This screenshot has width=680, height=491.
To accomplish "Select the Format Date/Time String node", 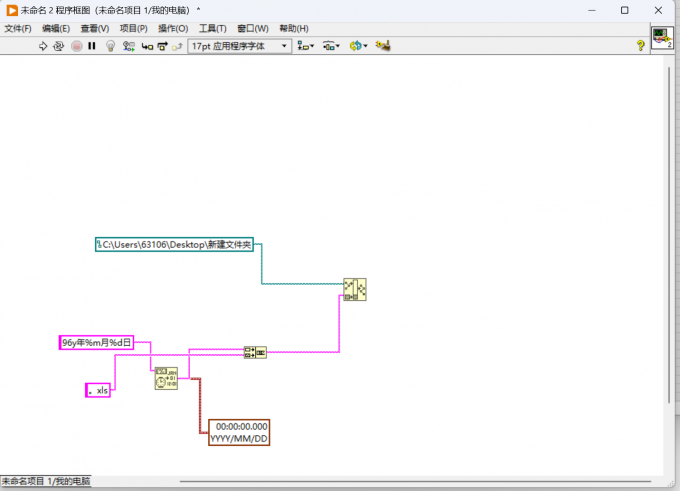I will pyautogui.click(x=166, y=378).
